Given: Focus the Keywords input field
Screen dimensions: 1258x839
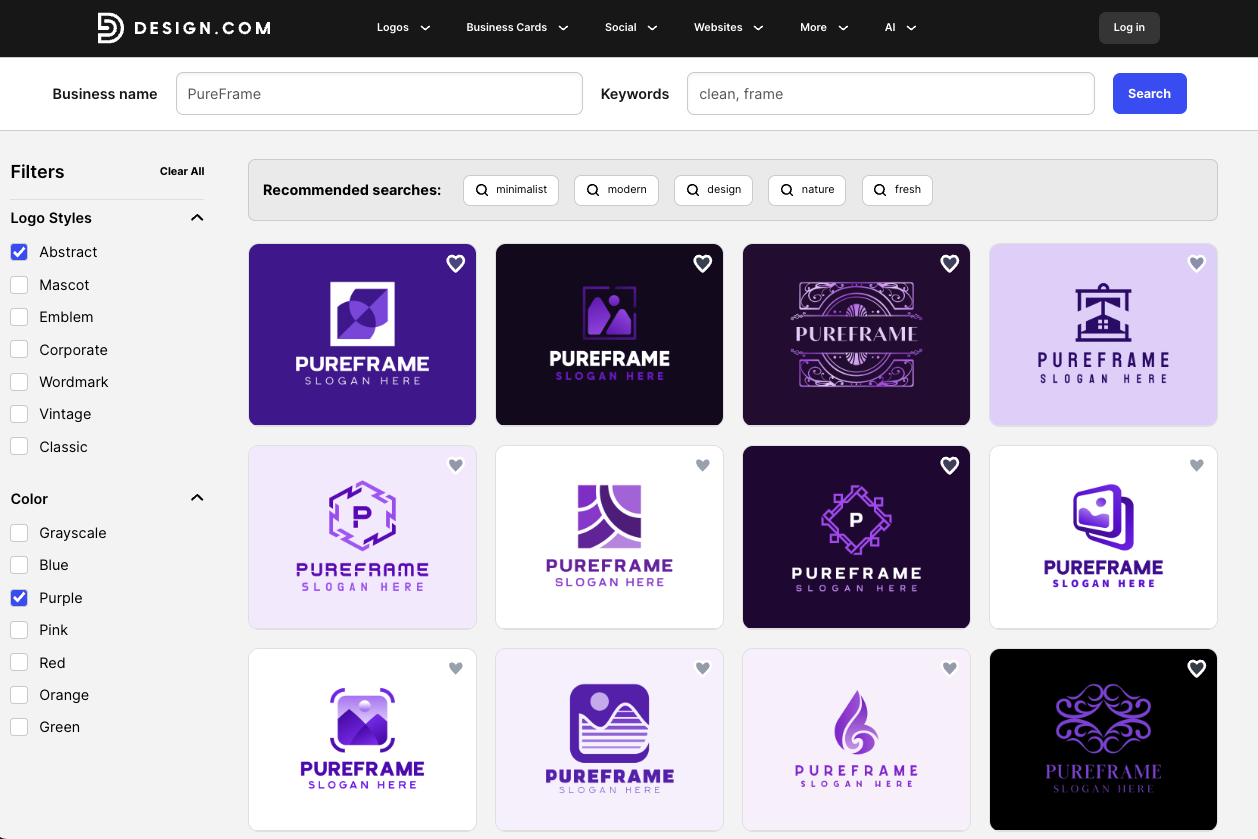Looking at the screenshot, I should tap(891, 93).
